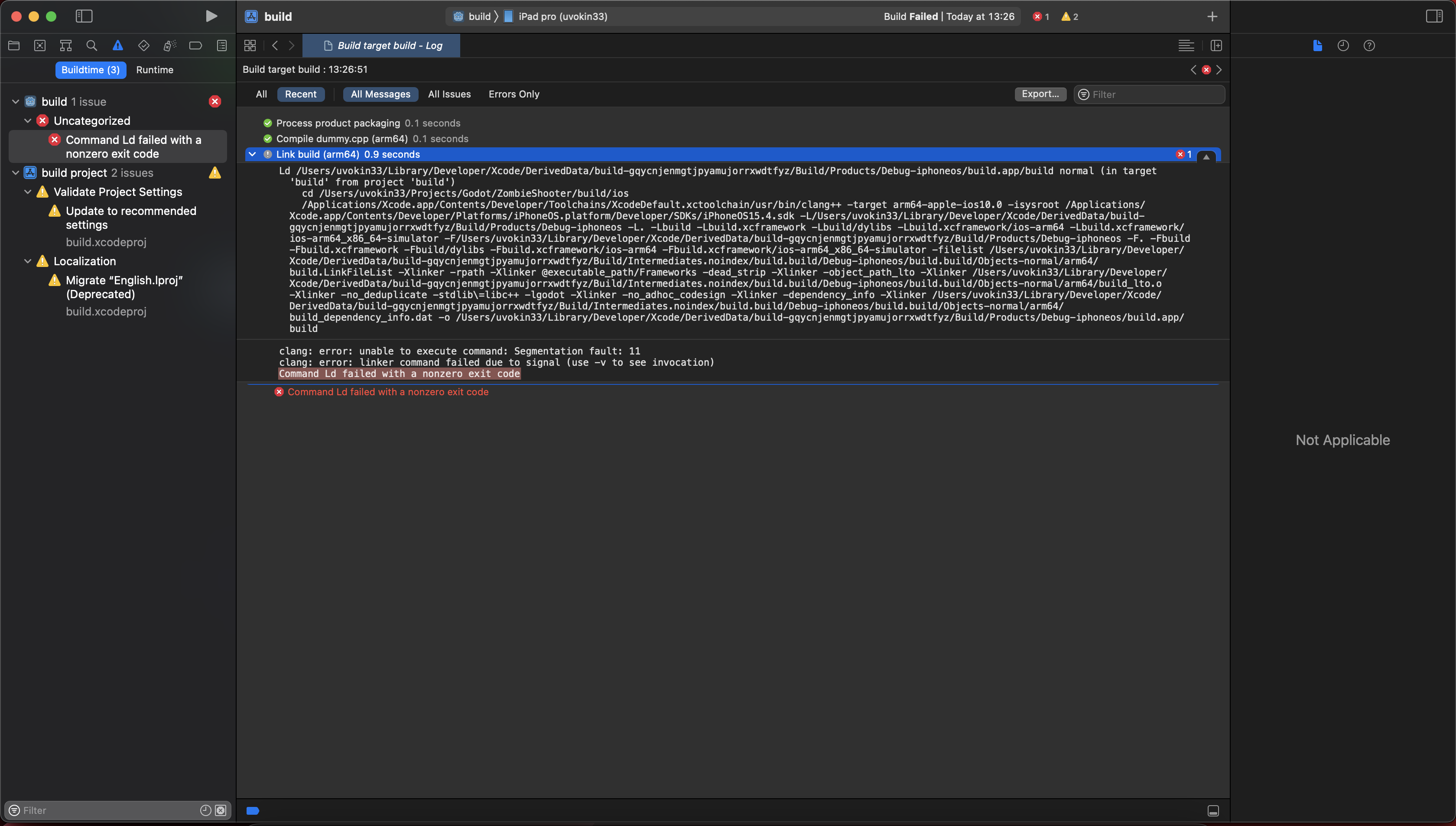Collapse the Link build (arm64) section

[x=253, y=154]
